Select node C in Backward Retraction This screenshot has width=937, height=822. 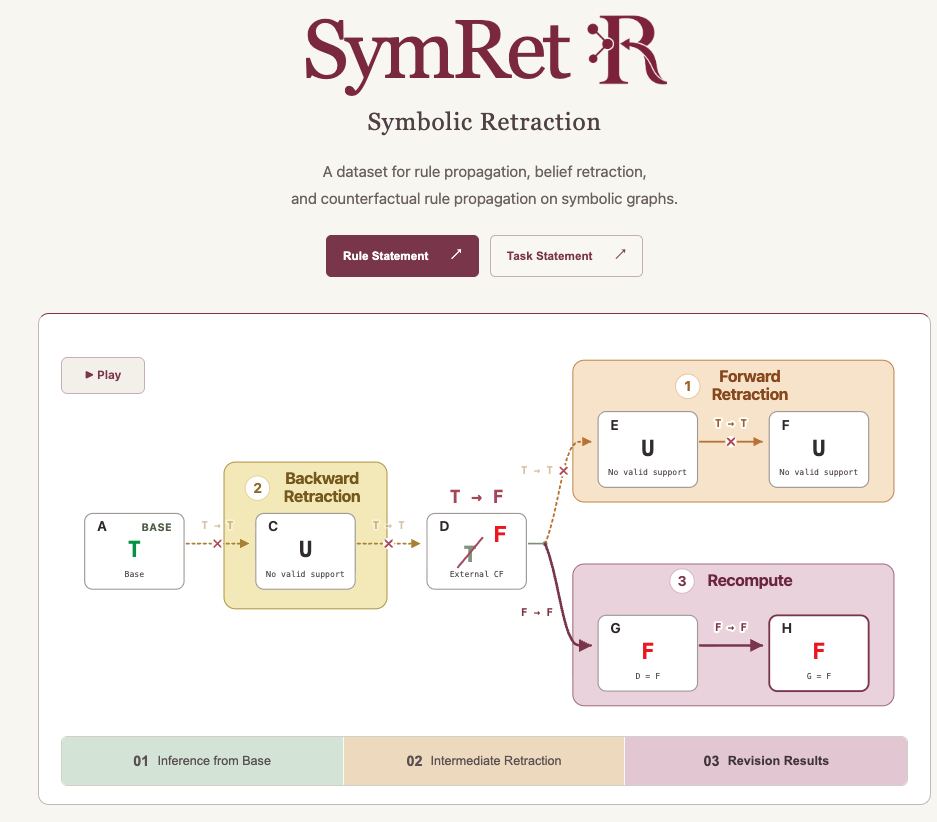pyautogui.click(x=305, y=551)
